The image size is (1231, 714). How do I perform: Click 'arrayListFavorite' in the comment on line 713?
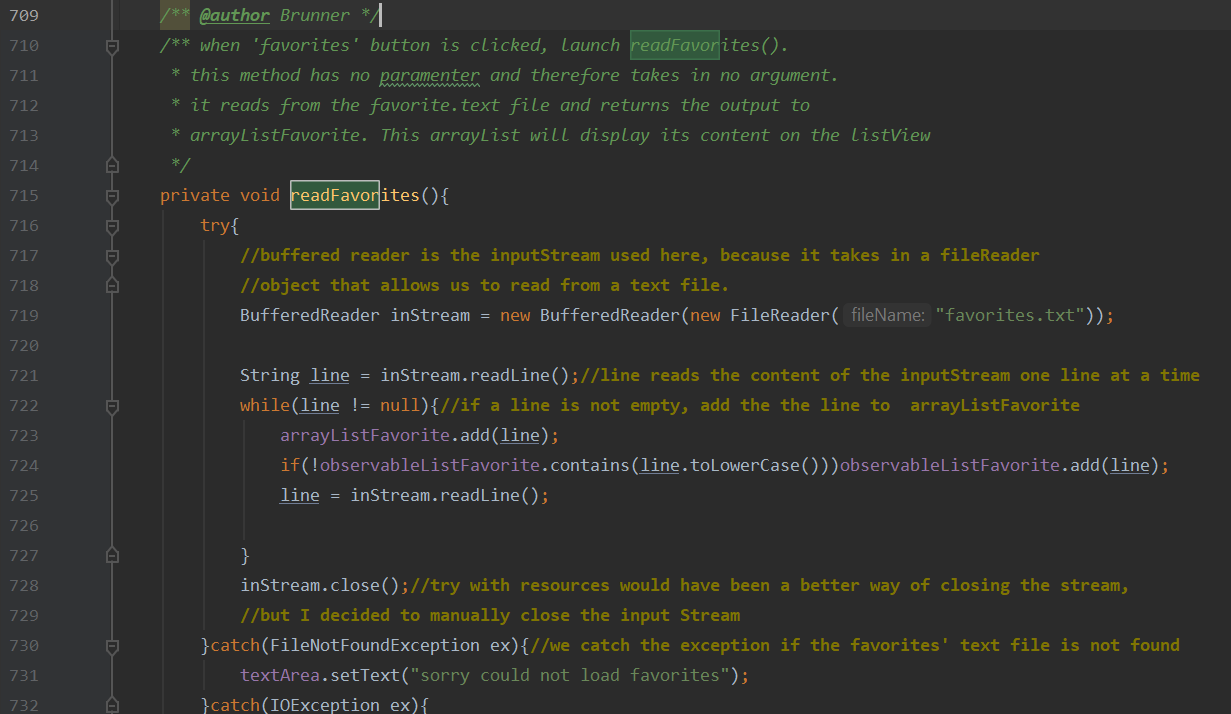pos(275,135)
